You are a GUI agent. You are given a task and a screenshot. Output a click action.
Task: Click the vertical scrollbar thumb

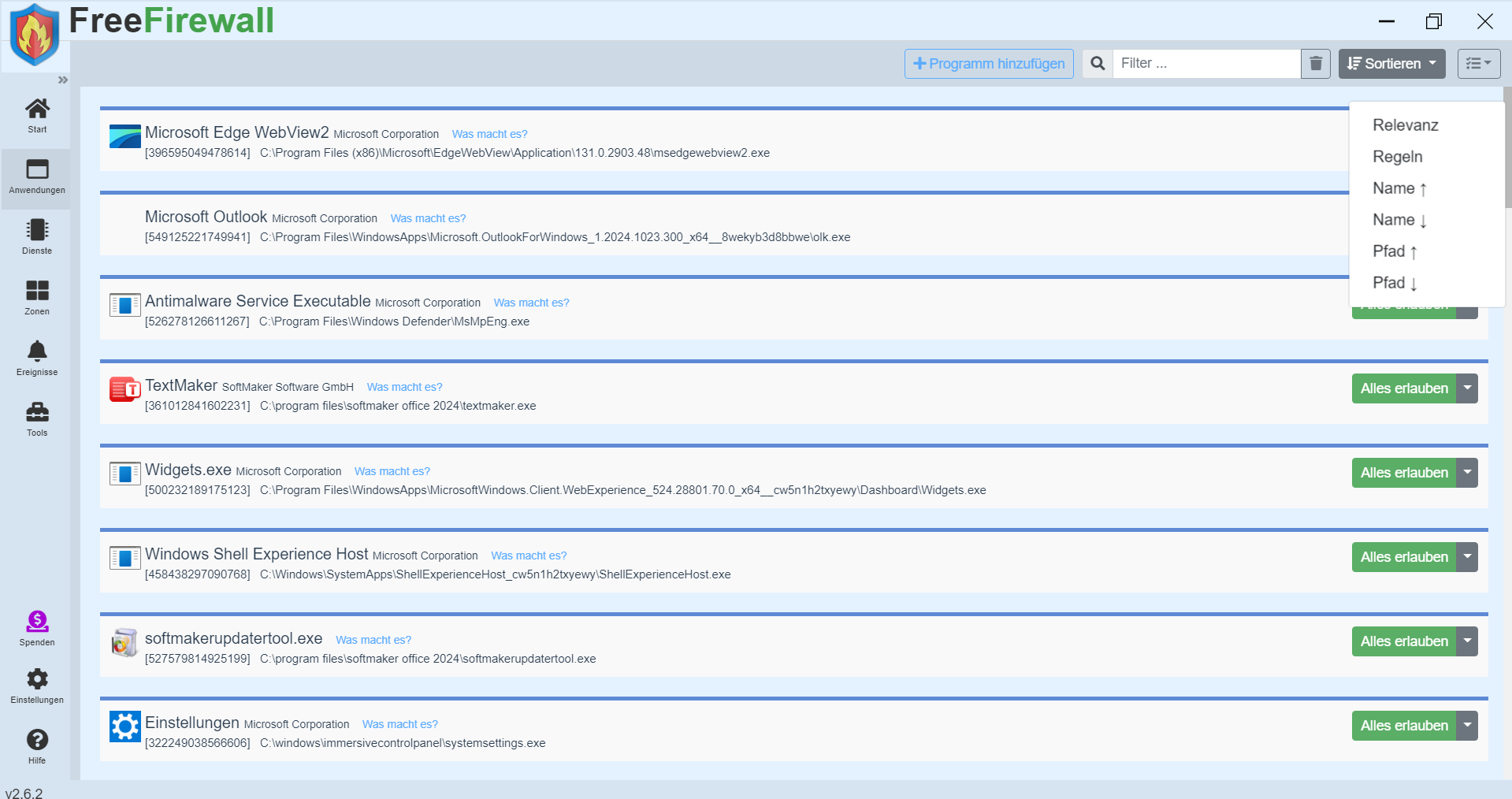[1507, 147]
